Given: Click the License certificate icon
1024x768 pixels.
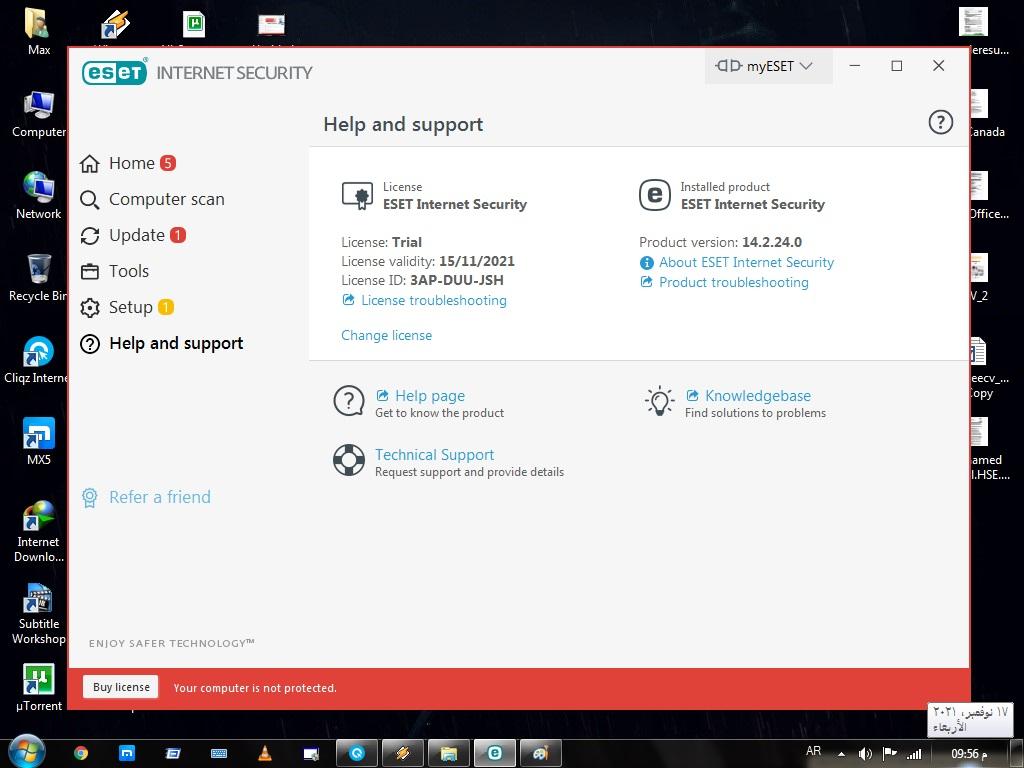Looking at the screenshot, I should pos(357,195).
